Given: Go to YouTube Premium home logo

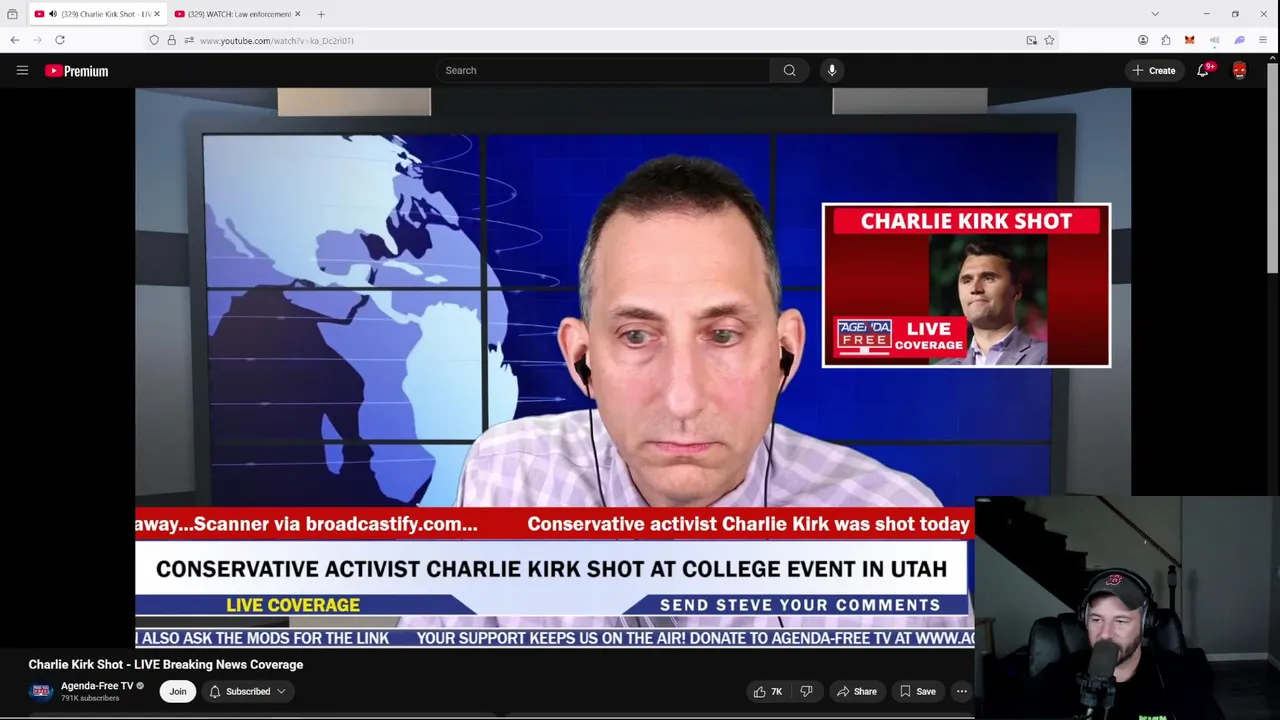Looking at the screenshot, I should (76, 71).
